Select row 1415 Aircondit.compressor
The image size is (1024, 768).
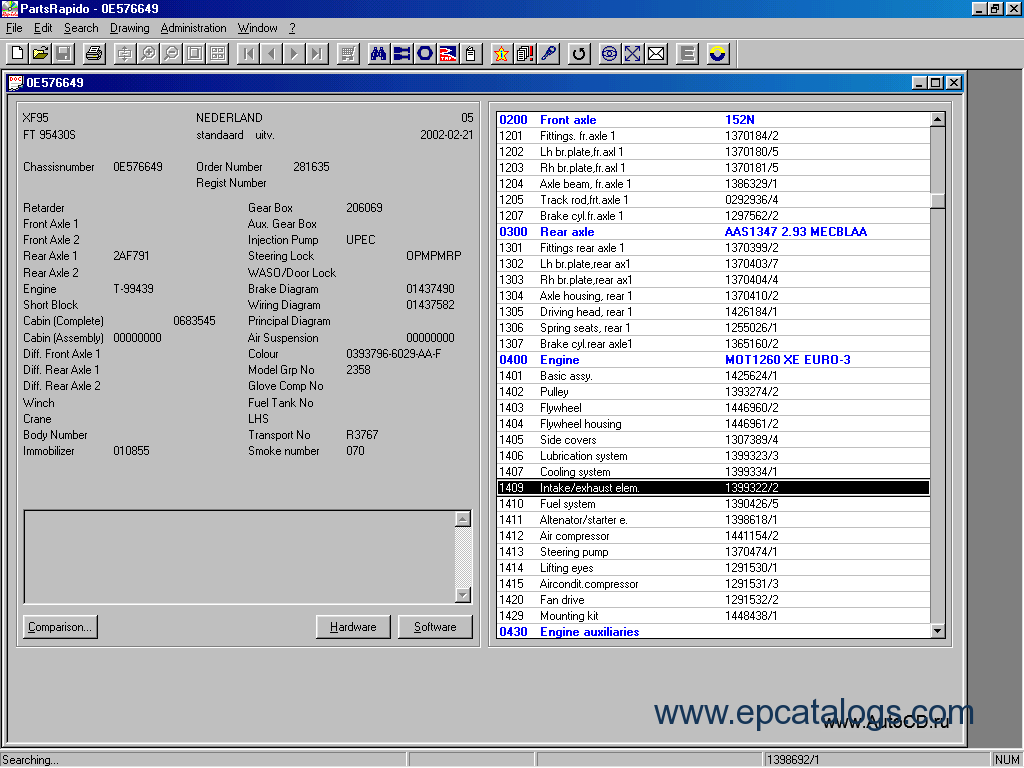tap(713, 584)
